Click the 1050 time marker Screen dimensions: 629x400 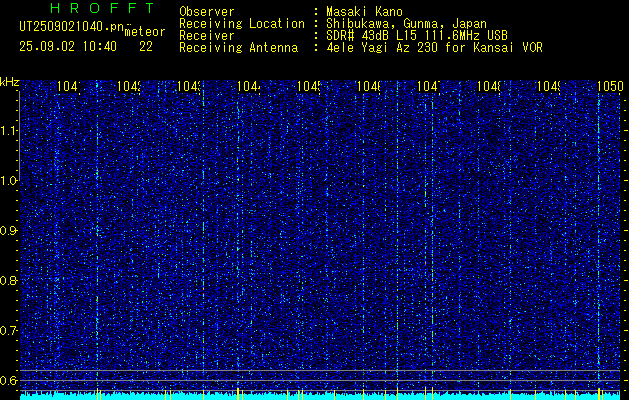pos(610,86)
